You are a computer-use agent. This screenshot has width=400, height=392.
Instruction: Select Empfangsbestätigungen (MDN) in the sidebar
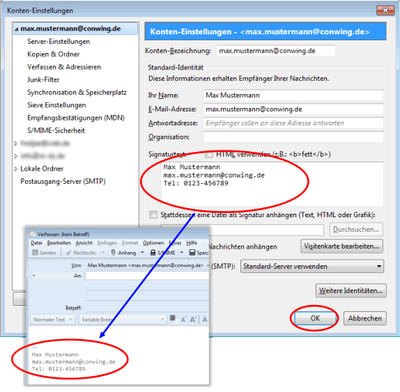point(76,118)
